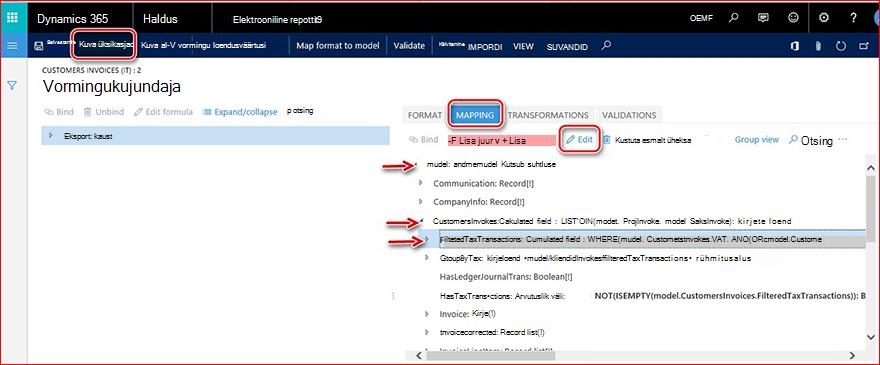Click the smiley feedback icon

793,18
